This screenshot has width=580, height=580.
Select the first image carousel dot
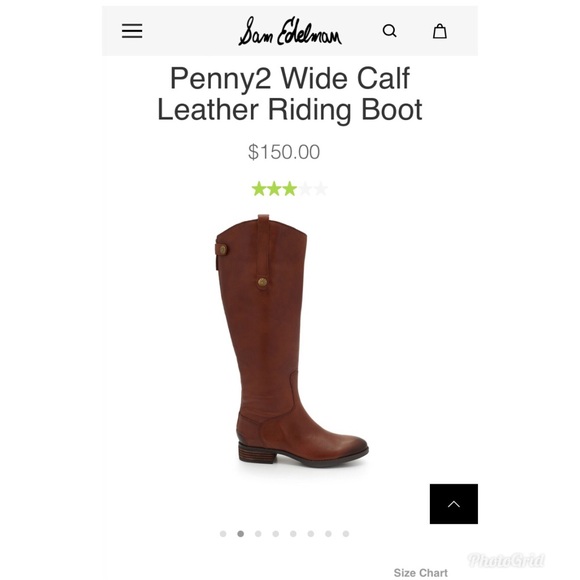pos(223,534)
